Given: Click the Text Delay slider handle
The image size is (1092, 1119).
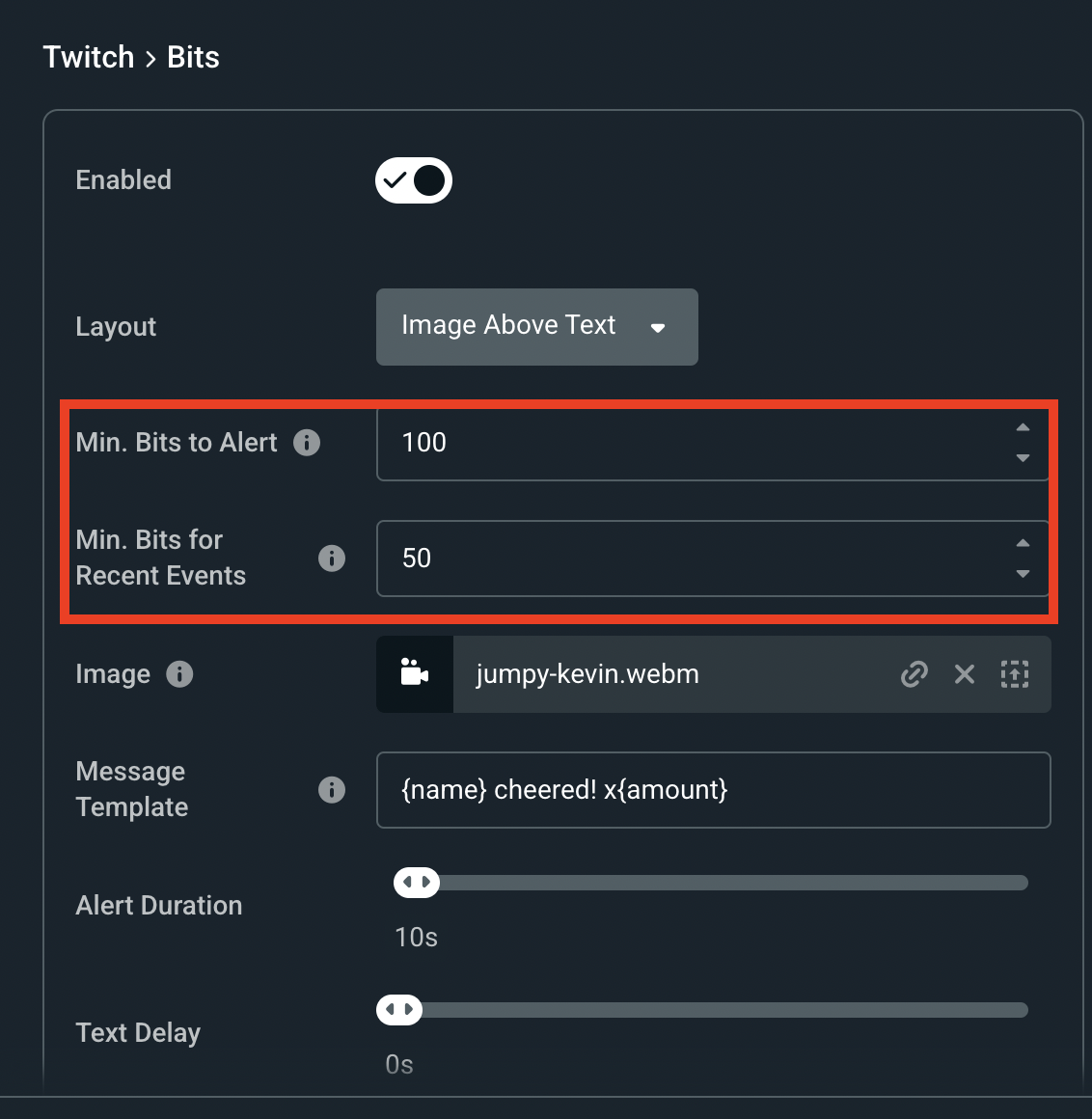Looking at the screenshot, I should pos(399,1010).
